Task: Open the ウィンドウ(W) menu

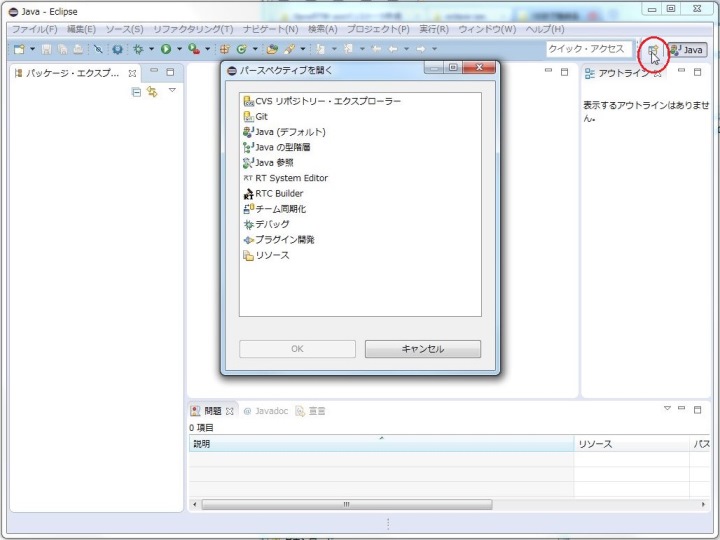Action: coord(487,29)
